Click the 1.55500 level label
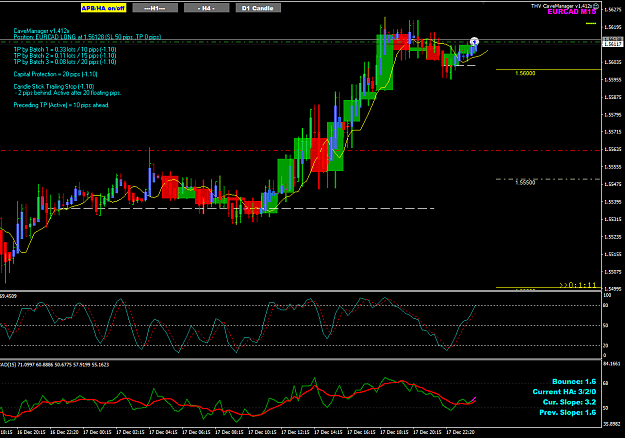Screen dimensions: 625x438 (x=525, y=183)
